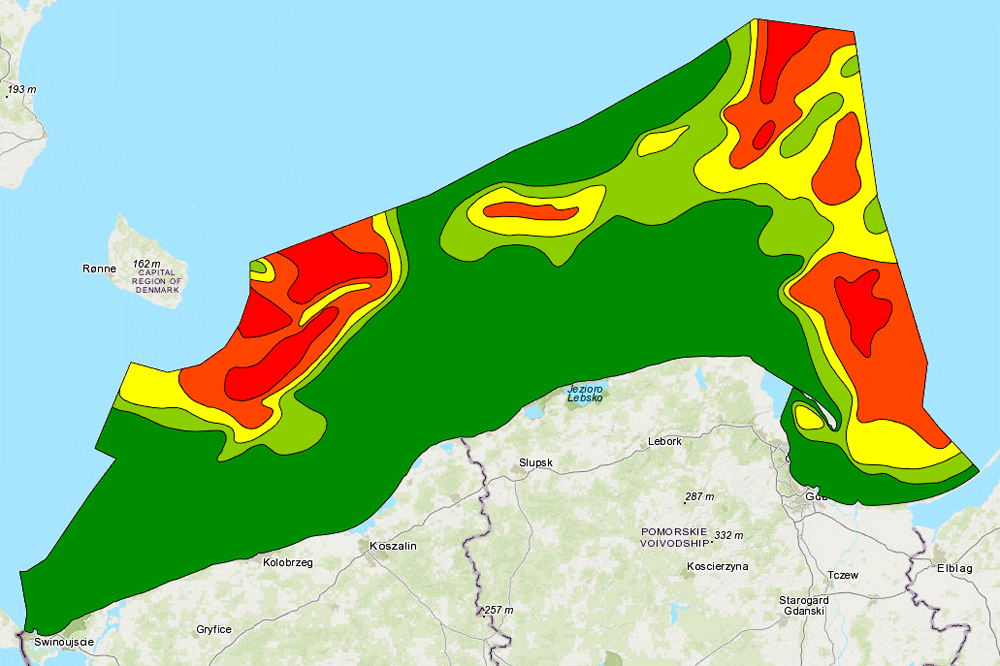Click the Swinoujscie city label

click(63, 641)
